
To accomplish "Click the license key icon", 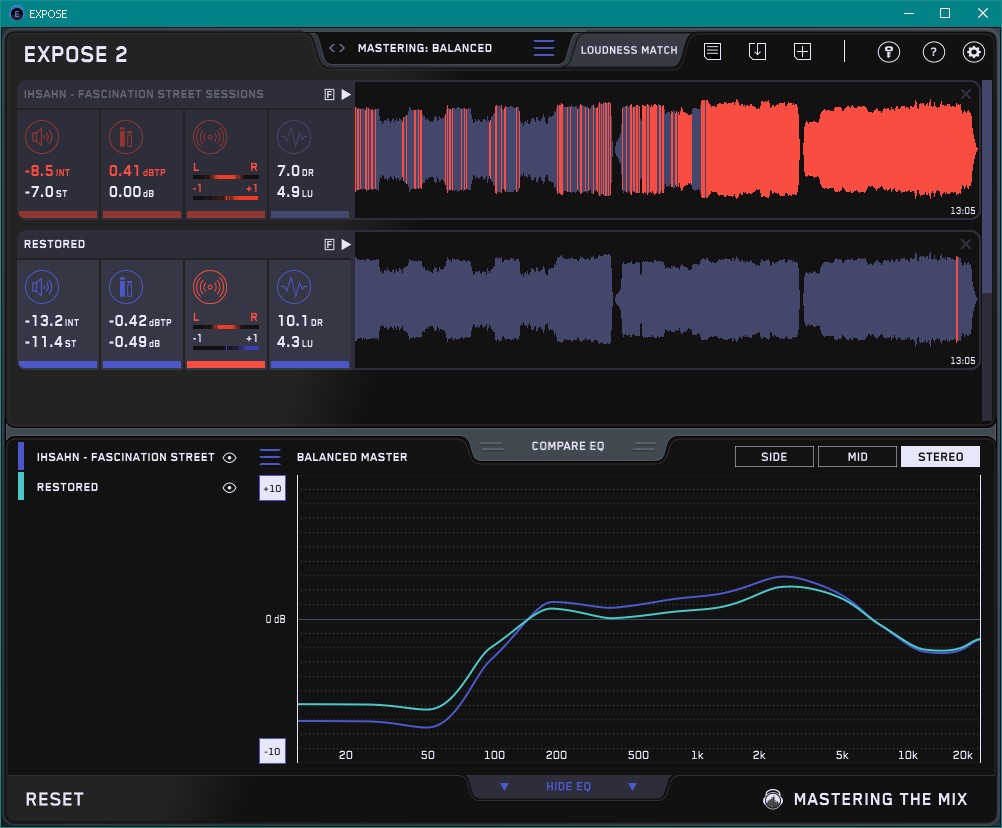I will [x=889, y=52].
